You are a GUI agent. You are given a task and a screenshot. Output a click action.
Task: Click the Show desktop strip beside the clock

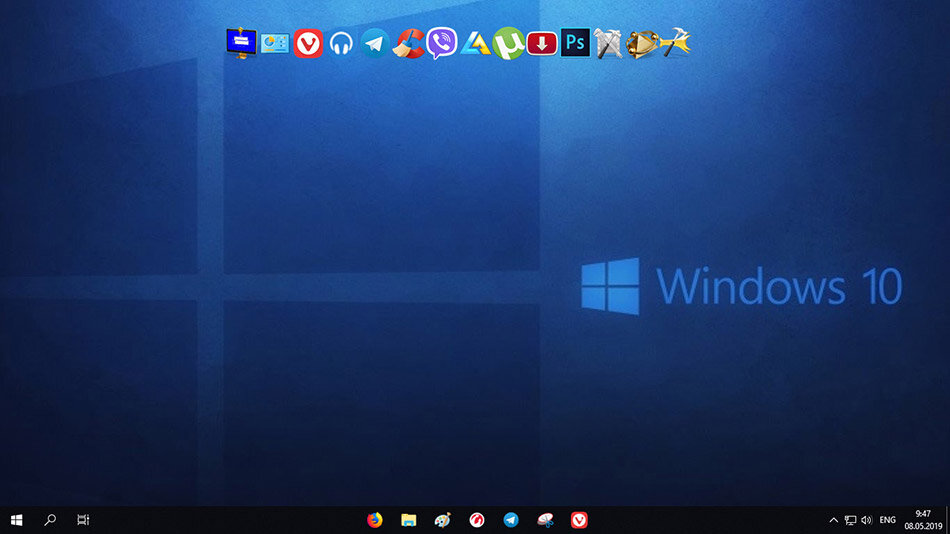pos(948,520)
